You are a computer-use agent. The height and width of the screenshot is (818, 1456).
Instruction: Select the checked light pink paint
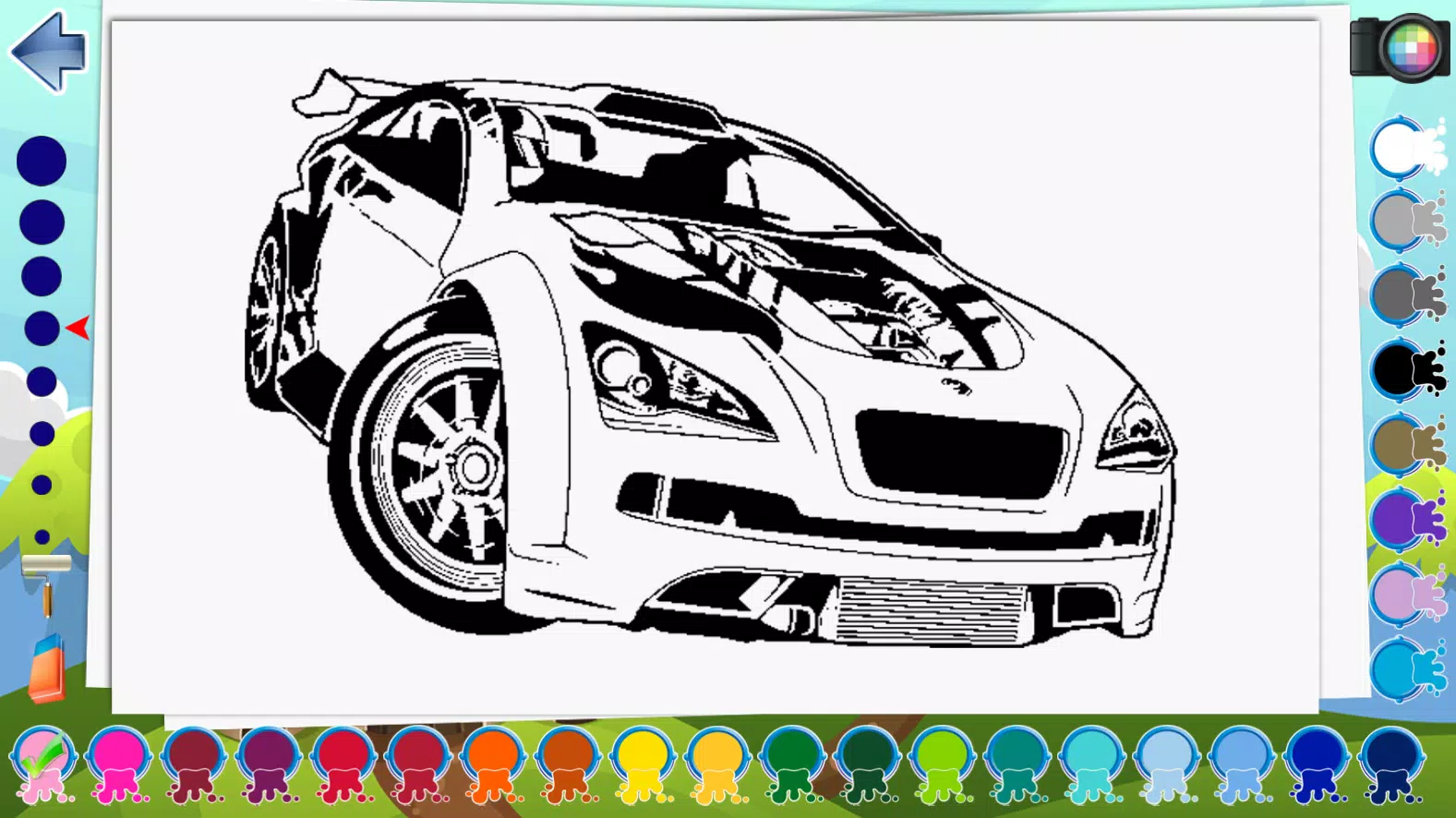pos(42,764)
